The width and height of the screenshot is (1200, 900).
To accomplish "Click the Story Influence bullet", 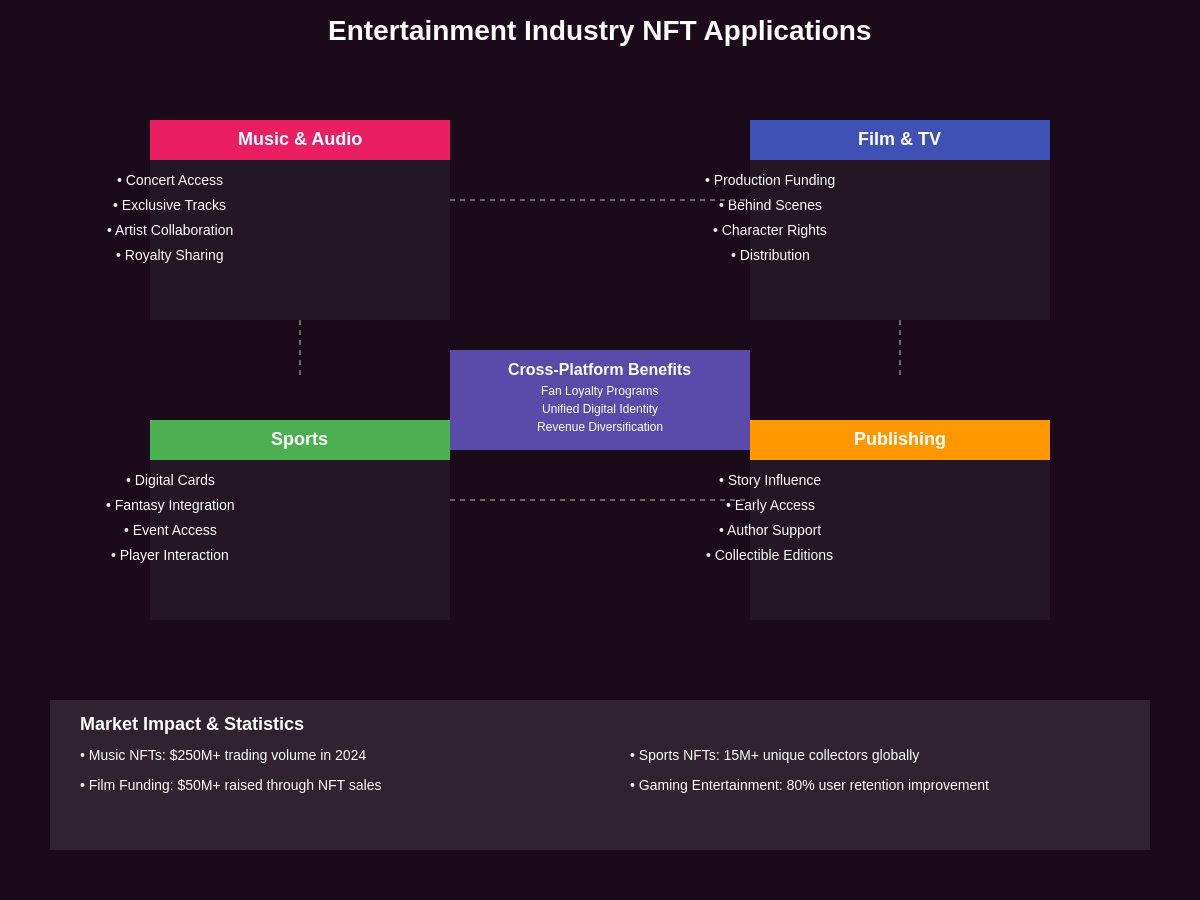I will coord(770,480).
